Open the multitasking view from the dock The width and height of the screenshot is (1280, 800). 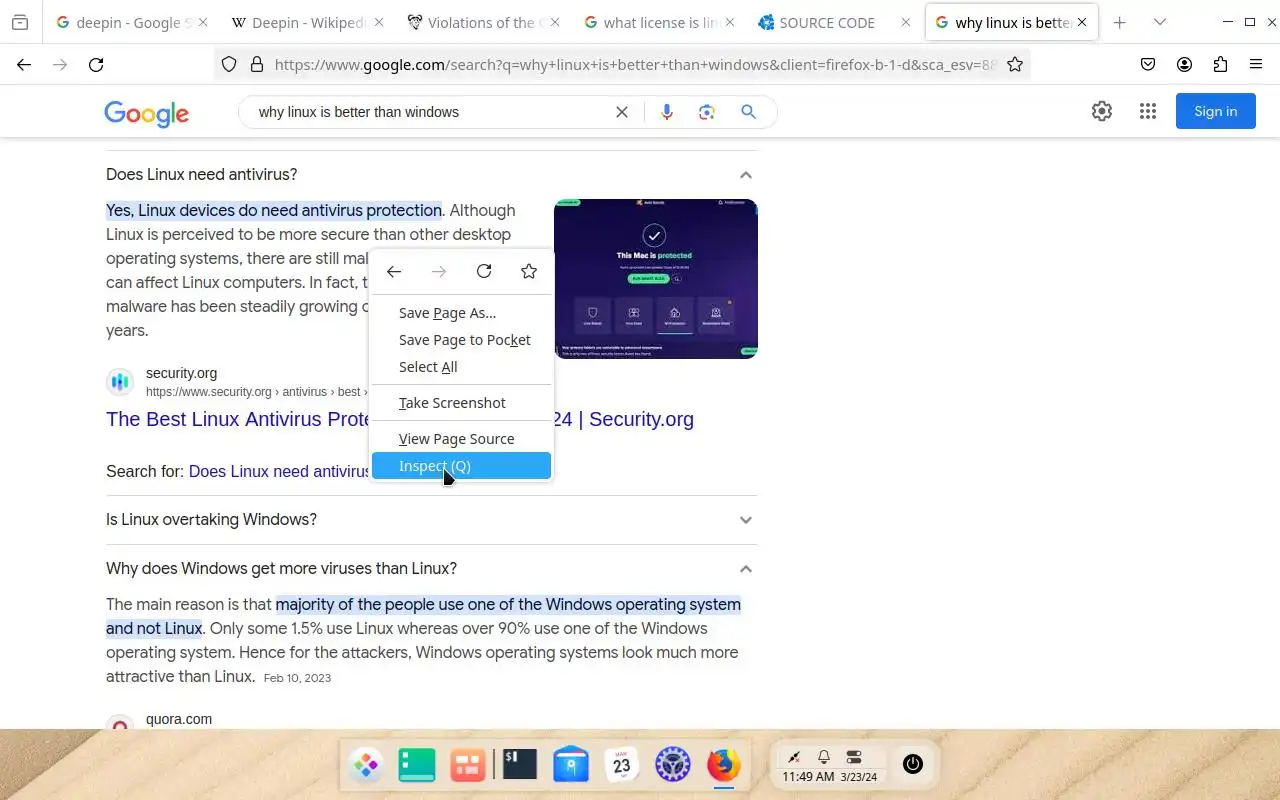tap(468, 765)
